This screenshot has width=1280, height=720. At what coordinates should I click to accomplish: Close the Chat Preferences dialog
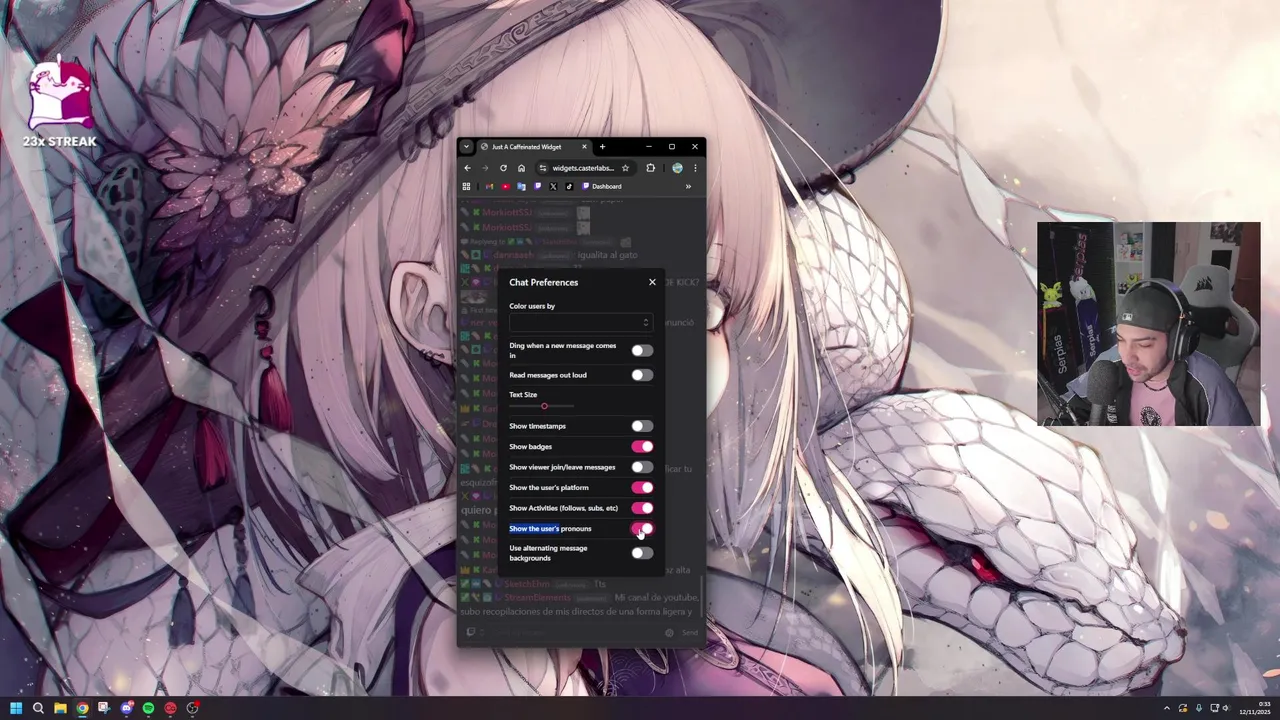coord(652,282)
